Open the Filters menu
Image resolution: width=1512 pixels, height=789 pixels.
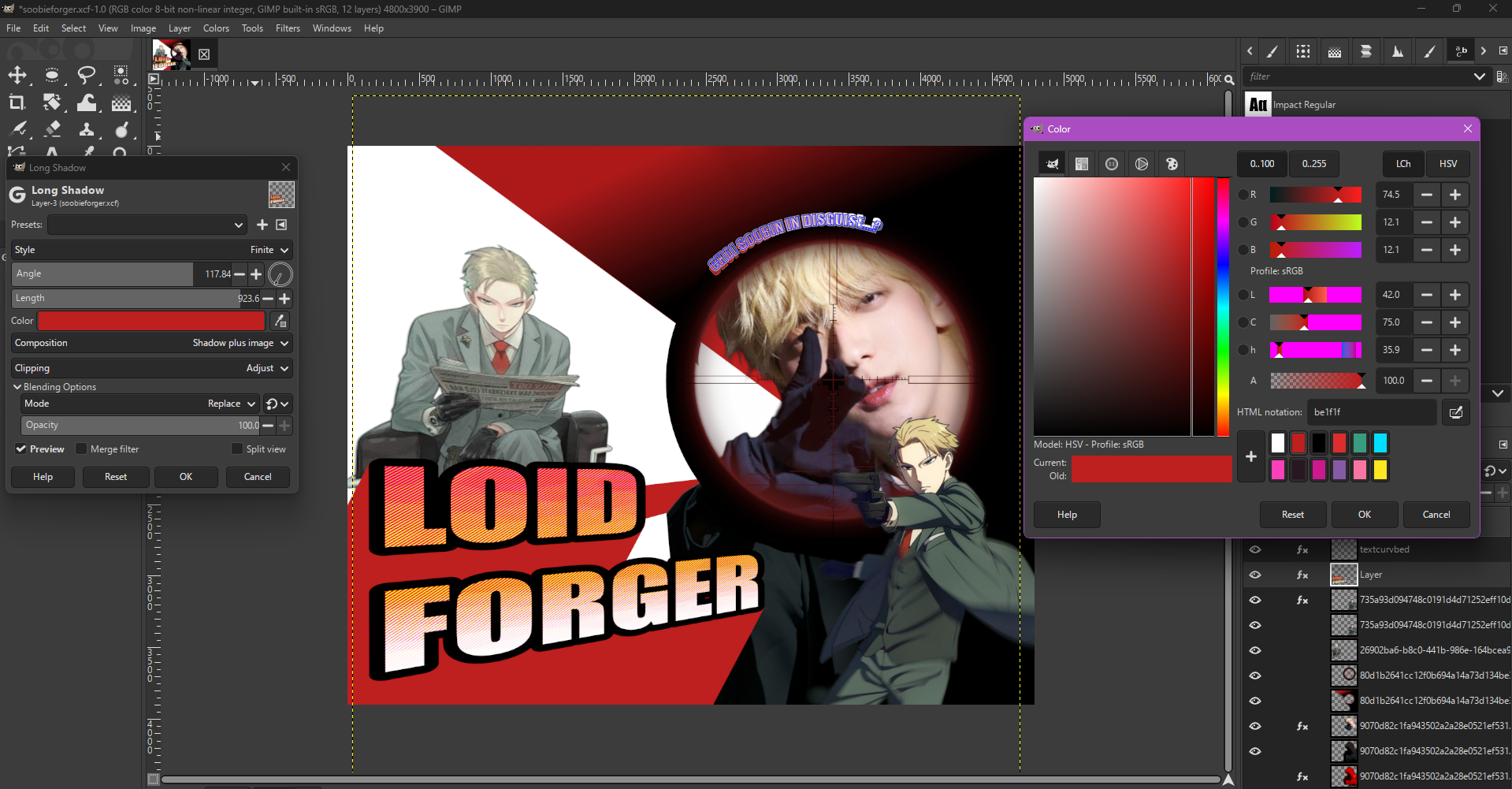coord(288,28)
